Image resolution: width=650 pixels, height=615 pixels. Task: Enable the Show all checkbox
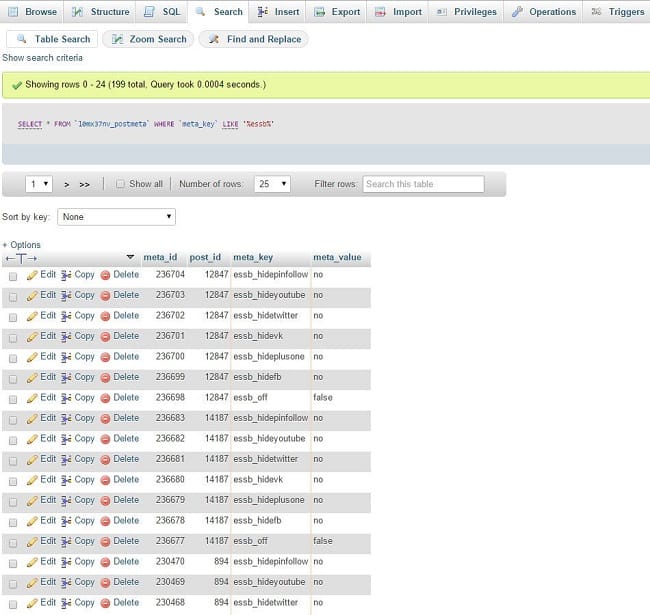[120, 184]
